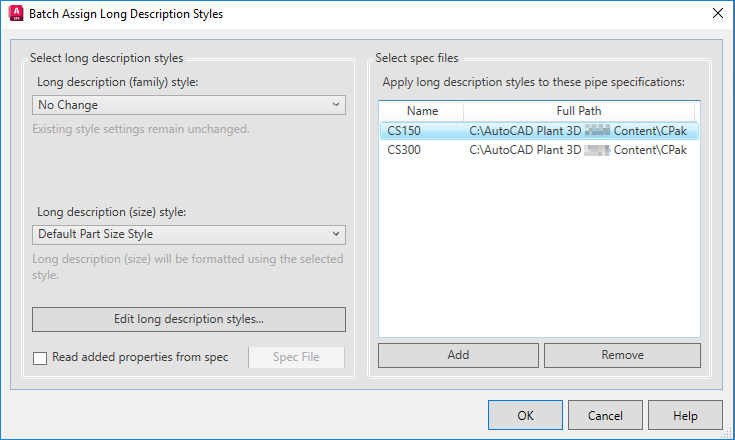This screenshot has width=735, height=440.
Task: Click the AutoCAD Plant 3D title bar icon
Action: (x=15, y=14)
